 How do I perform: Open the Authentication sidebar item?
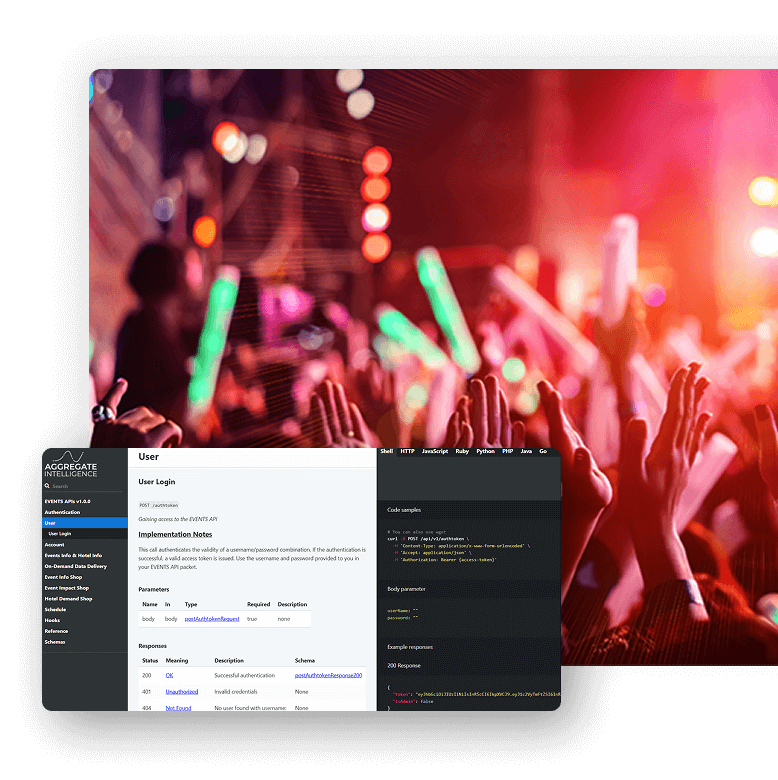[62, 512]
